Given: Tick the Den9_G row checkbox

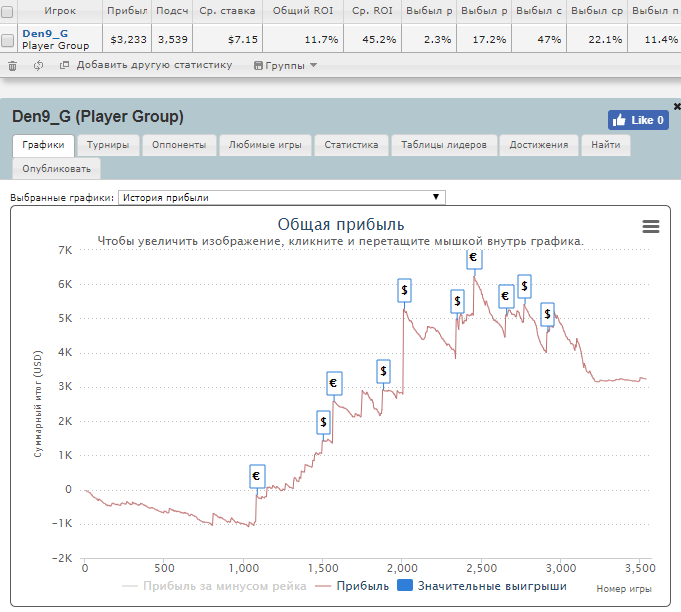Looking at the screenshot, I should pos(7,40).
